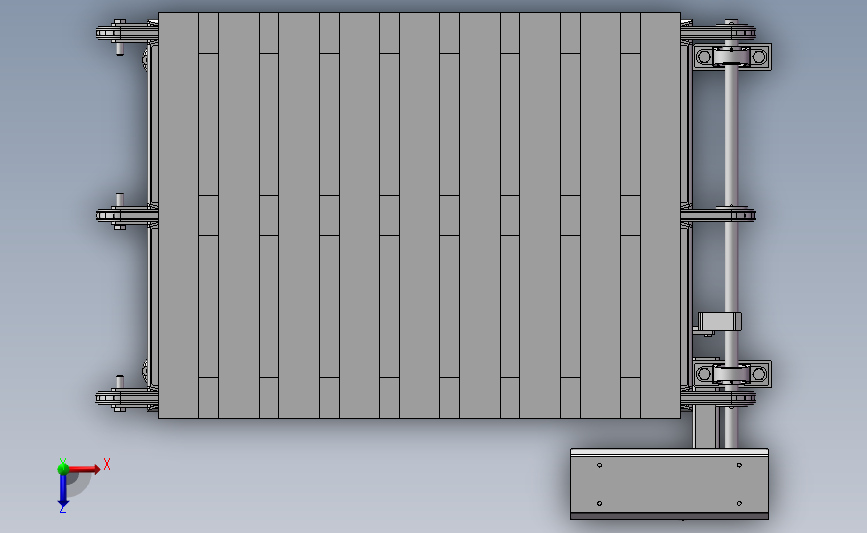Select the bottom-left idler chain assembly

pos(127,397)
